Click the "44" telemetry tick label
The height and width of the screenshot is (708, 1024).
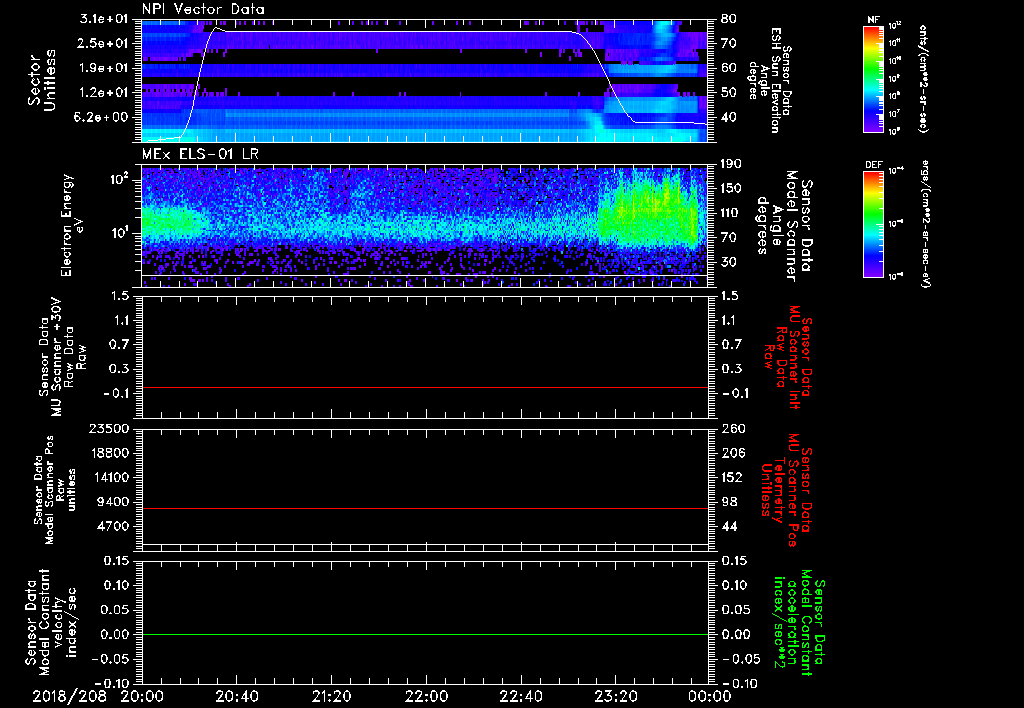[728, 526]
